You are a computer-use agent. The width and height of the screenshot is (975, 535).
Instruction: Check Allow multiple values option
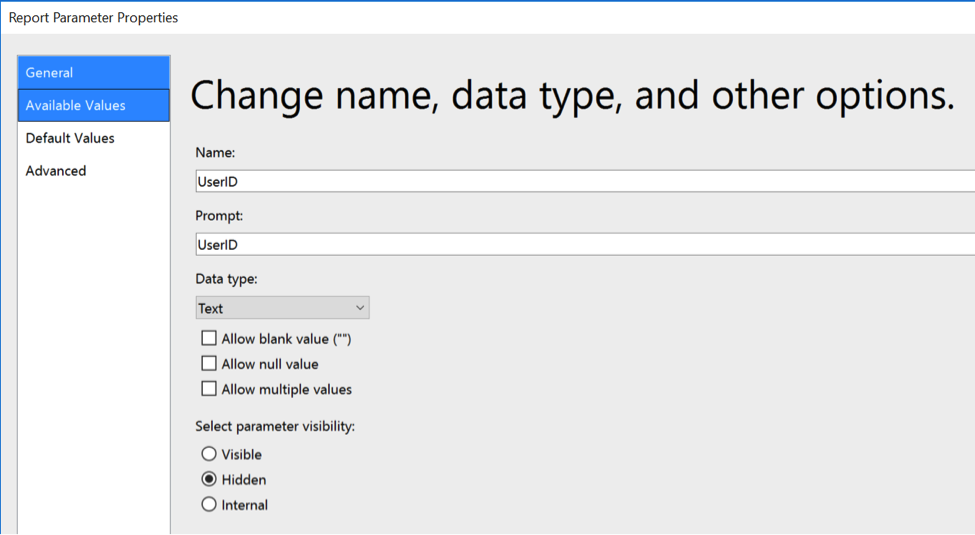[x=209, y=389]
